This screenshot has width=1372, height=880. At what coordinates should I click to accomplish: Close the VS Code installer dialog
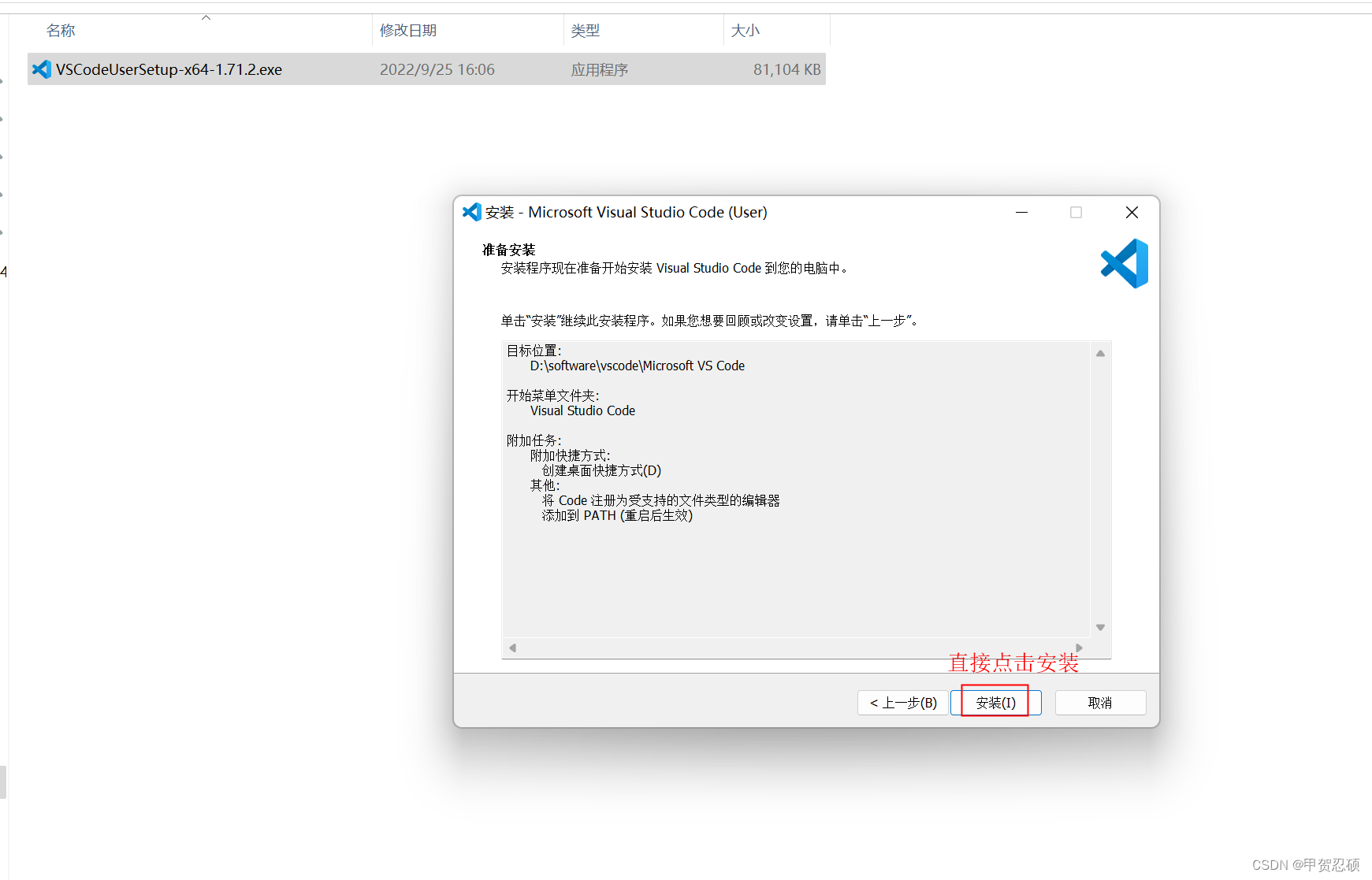(1132, 213)
